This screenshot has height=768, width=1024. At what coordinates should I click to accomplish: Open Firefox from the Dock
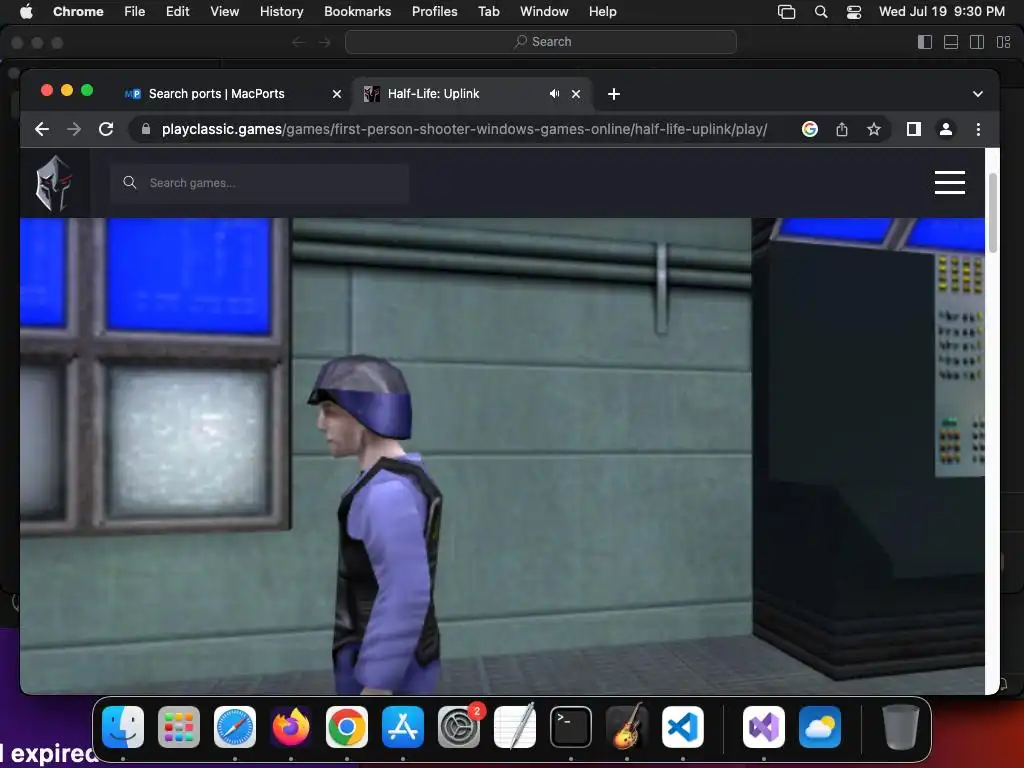coord(291,726)
